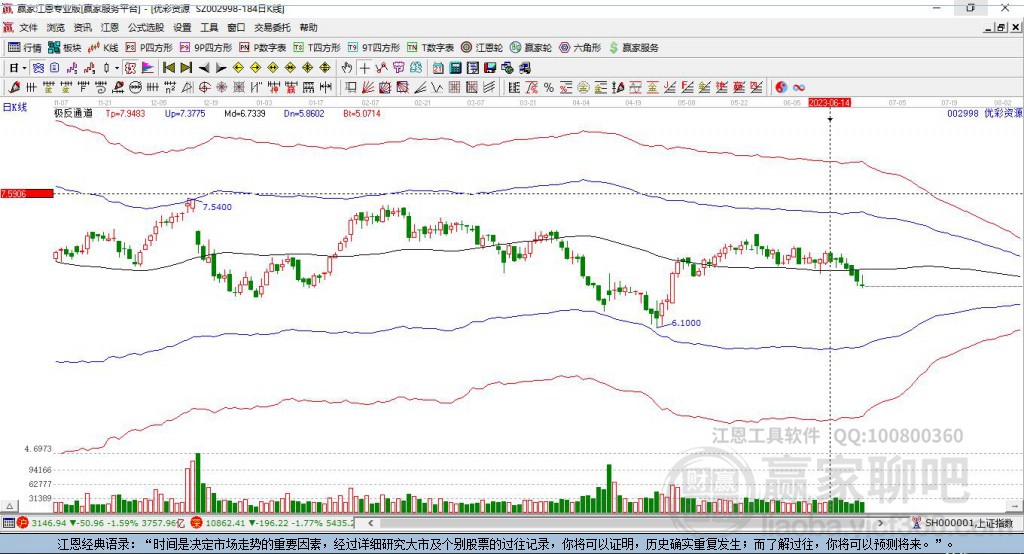Click the 极反通道 indicator name

(73, 113)
